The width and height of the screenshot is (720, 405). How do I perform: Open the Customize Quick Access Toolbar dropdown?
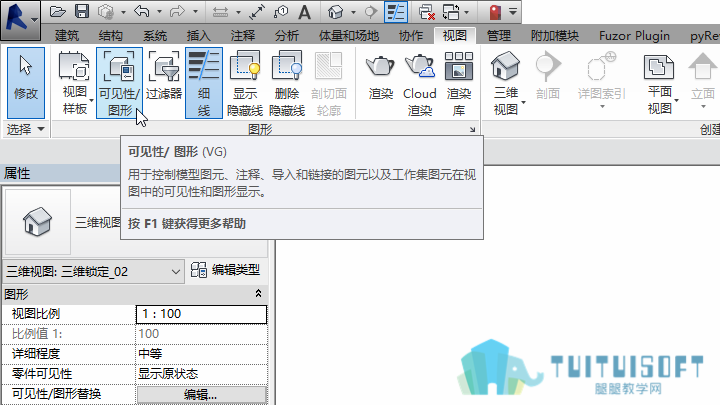click(513, 11)
